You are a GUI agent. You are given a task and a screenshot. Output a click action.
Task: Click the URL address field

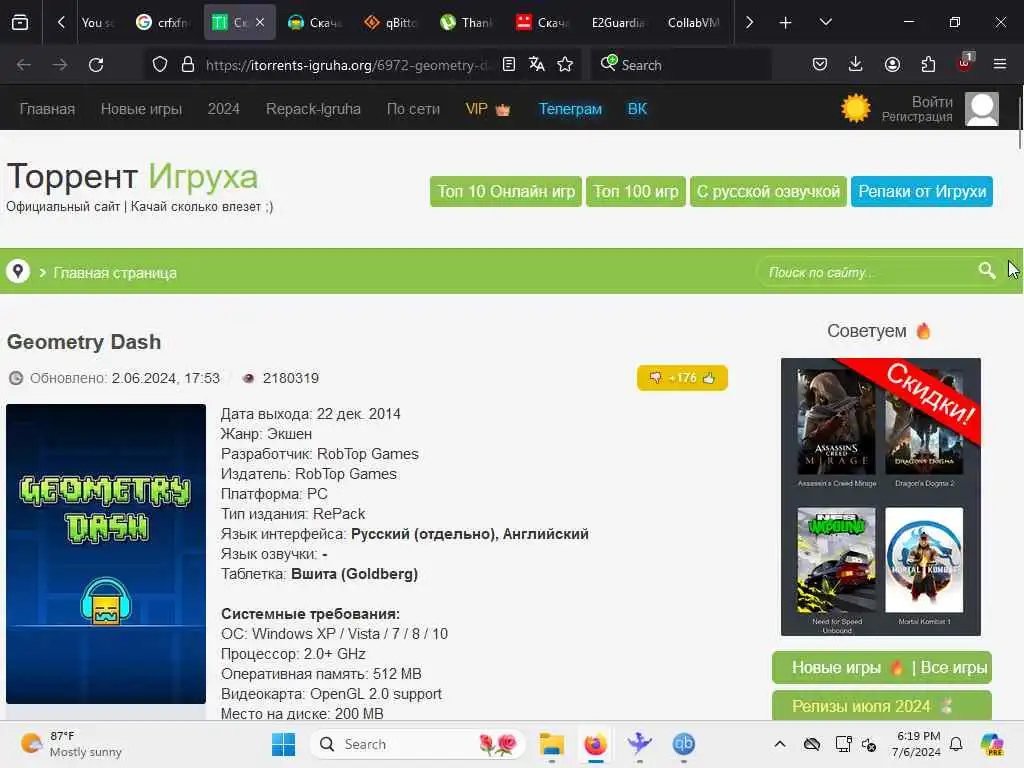click(x=346, y=65)
